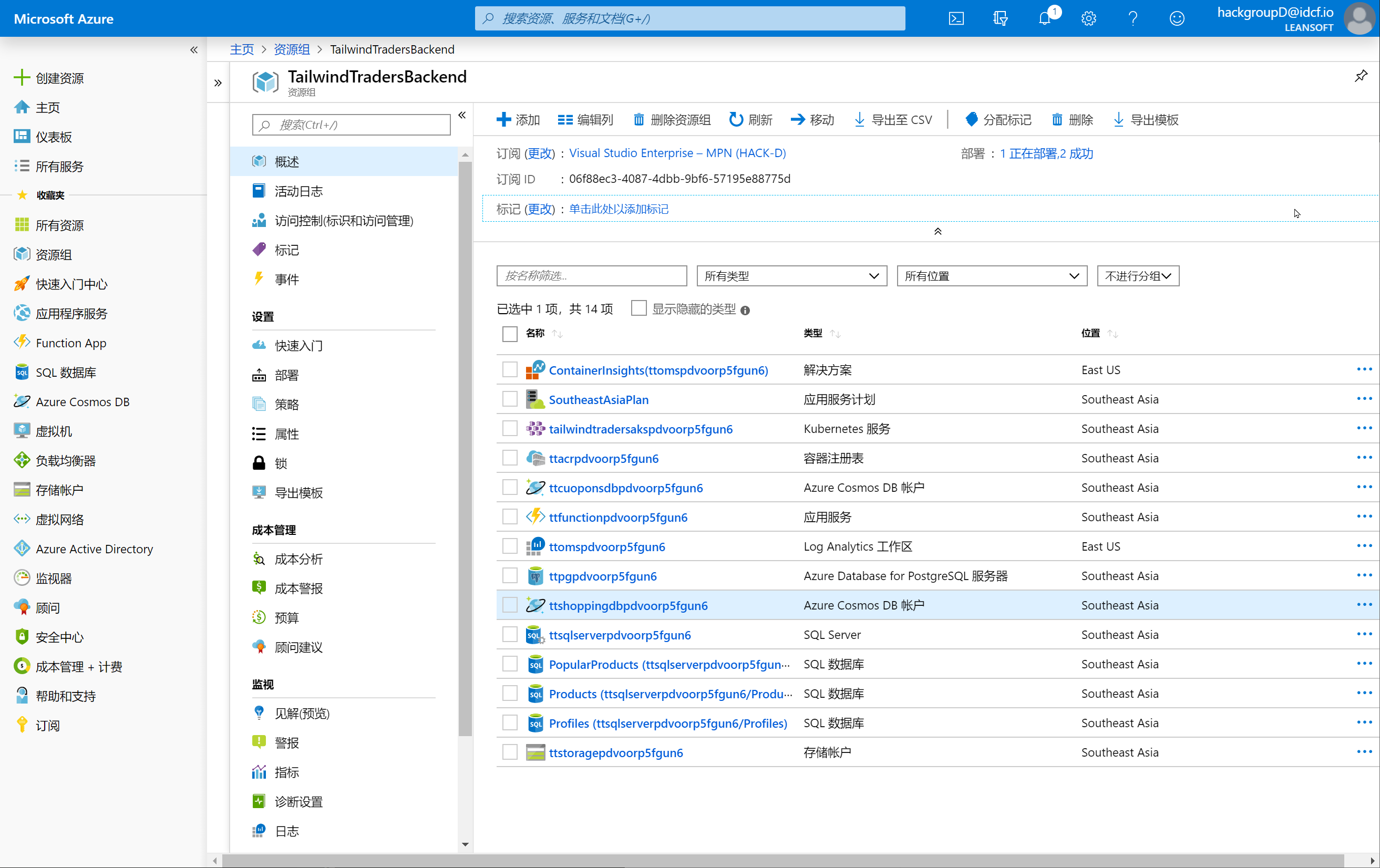Expand the blade with the double-right chevron
The height and width of the screenshot is (868, 1380).
coord(218,83)
